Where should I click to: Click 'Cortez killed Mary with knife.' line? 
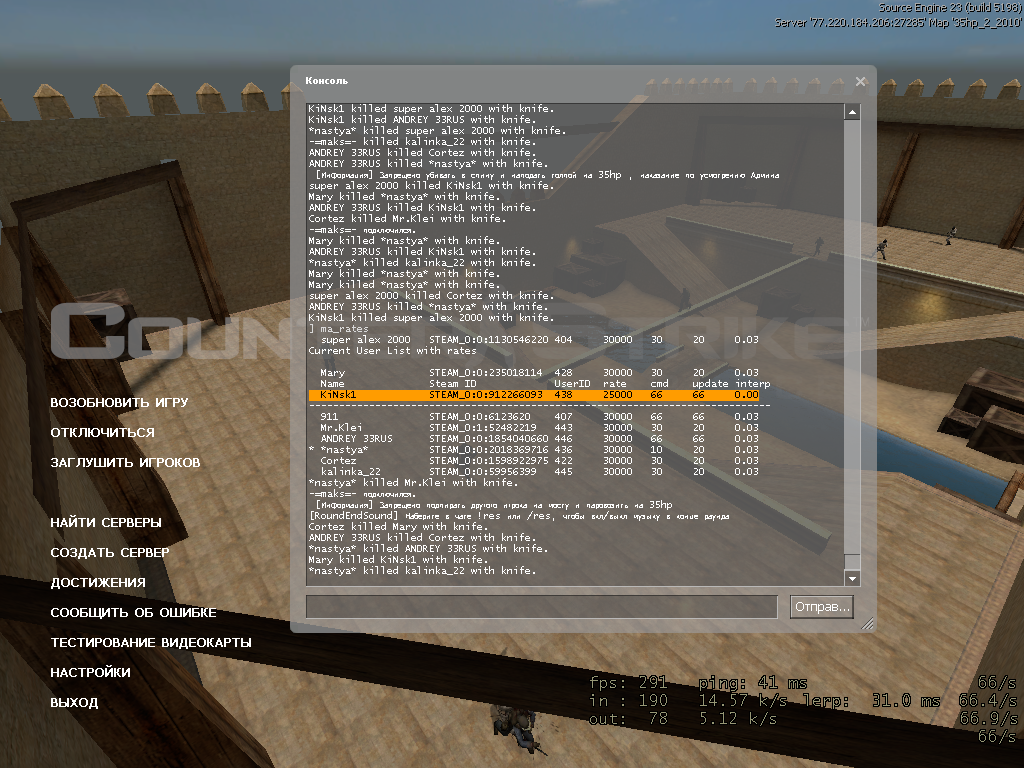398,526
